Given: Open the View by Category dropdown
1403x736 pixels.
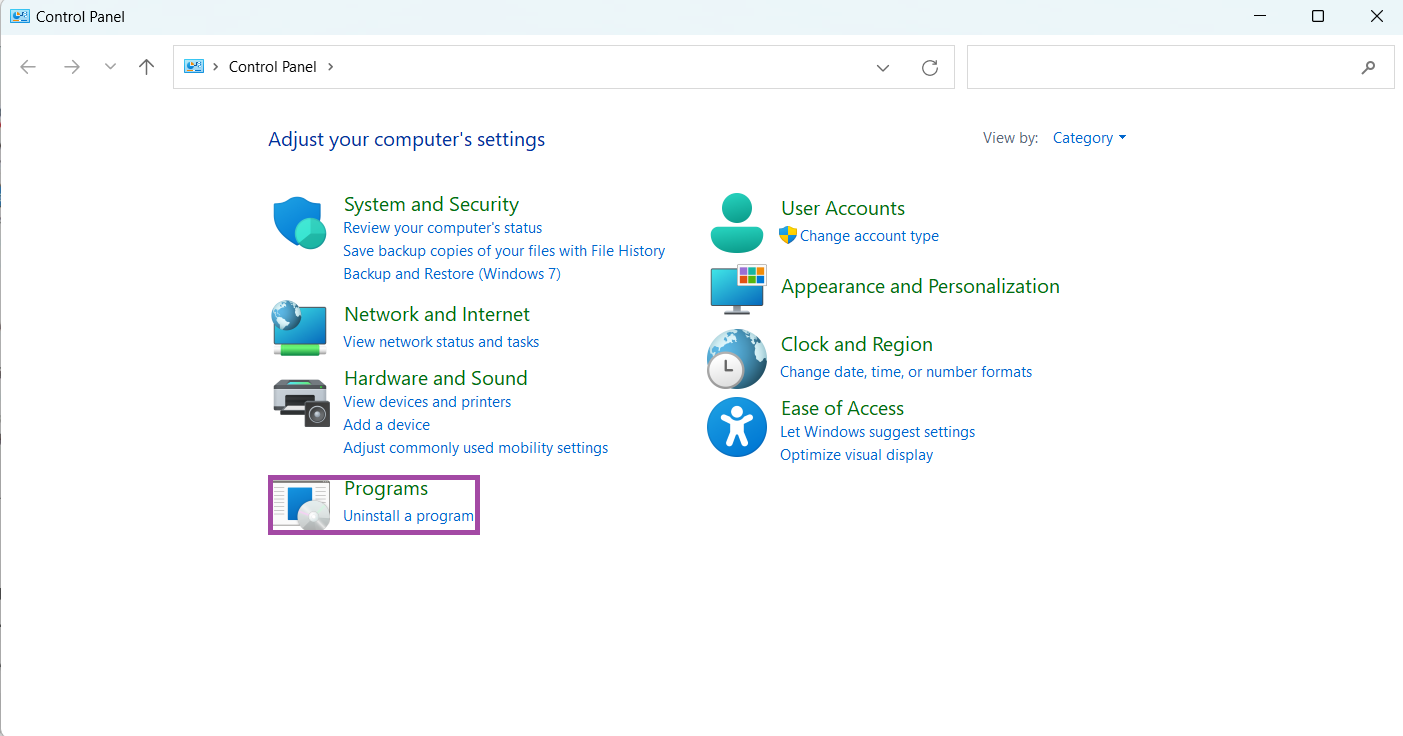Looking at the screenshot, I should 1089,138.
